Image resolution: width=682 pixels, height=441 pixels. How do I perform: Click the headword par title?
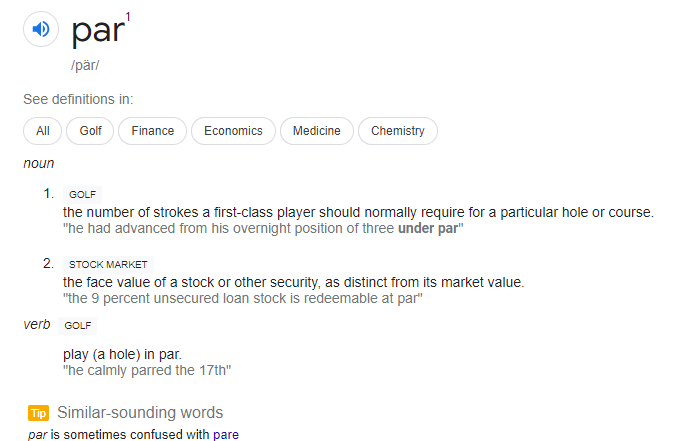pos(98,30)
